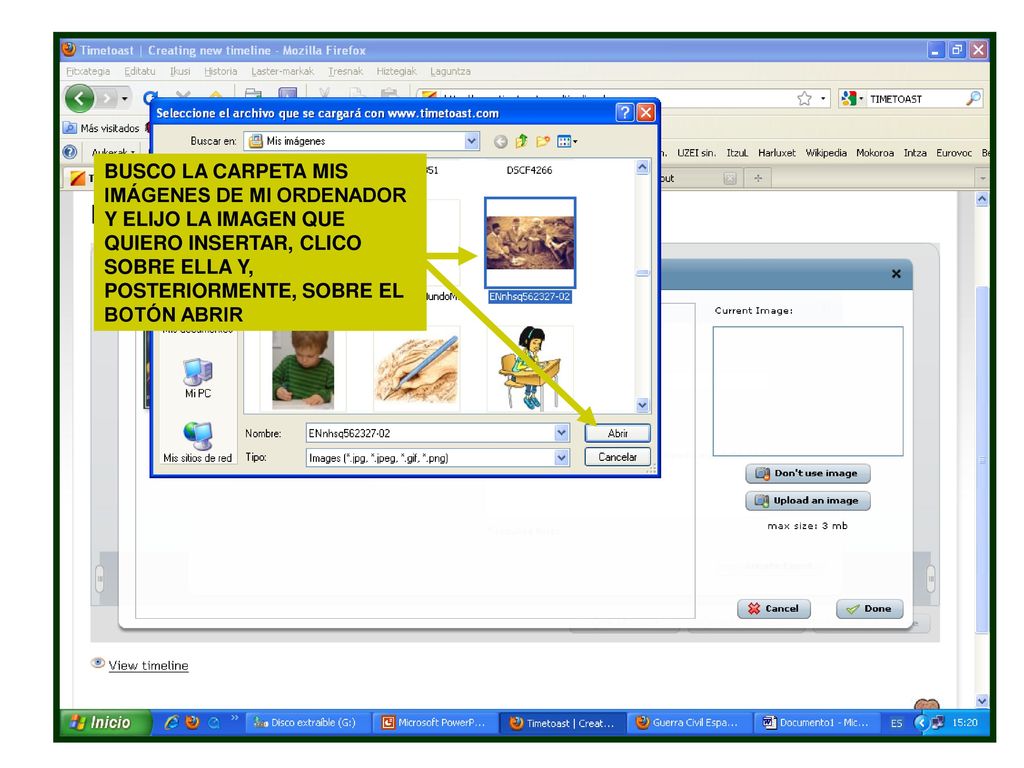Open the Intza bookmark

(x=915, y=153)
